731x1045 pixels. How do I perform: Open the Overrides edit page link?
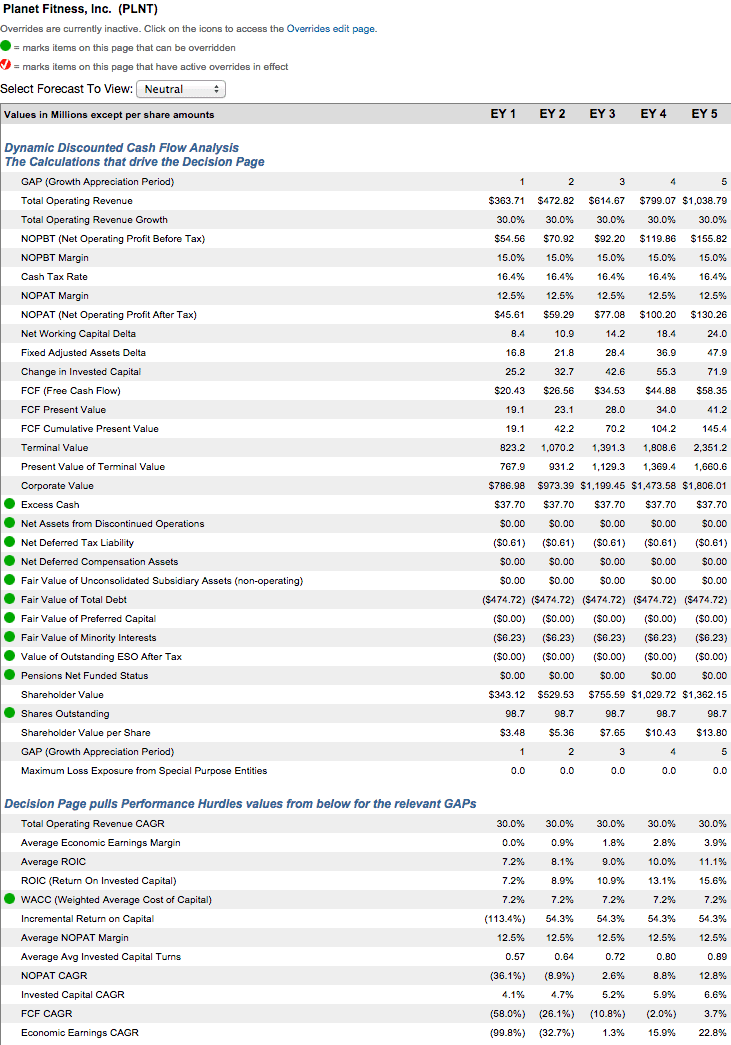coord(331,29)
